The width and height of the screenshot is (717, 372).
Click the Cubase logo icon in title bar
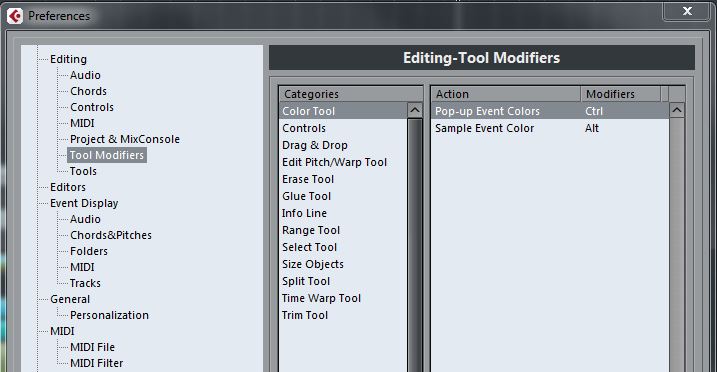pos(15,16)
